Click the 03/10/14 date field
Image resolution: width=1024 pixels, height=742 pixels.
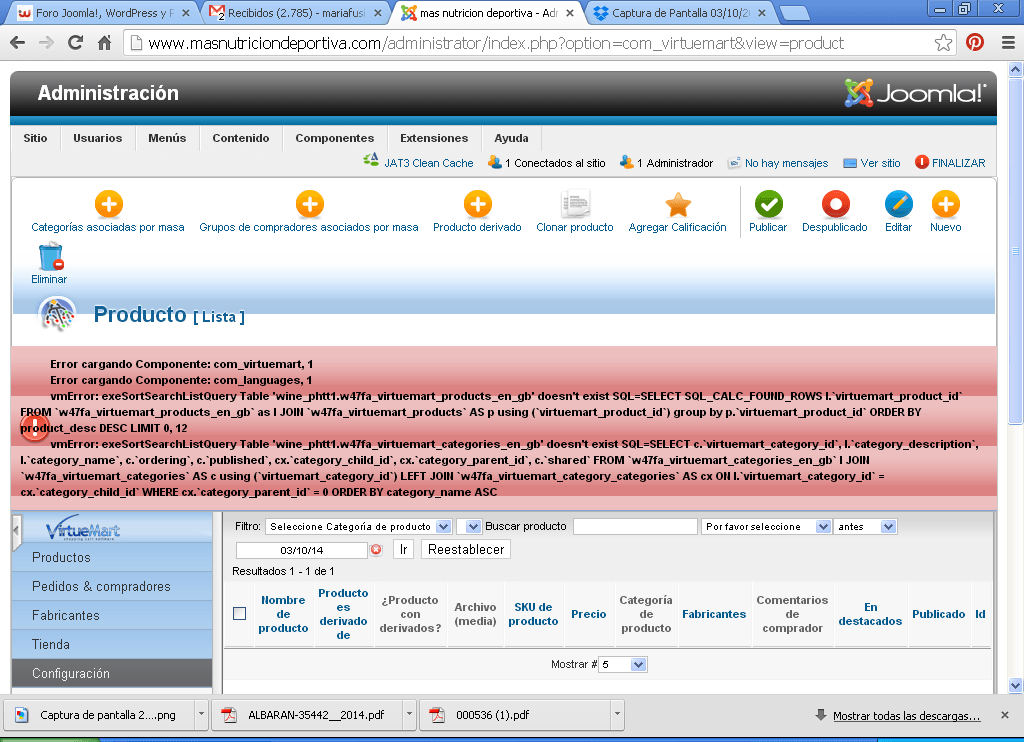(x=302, y=550)
